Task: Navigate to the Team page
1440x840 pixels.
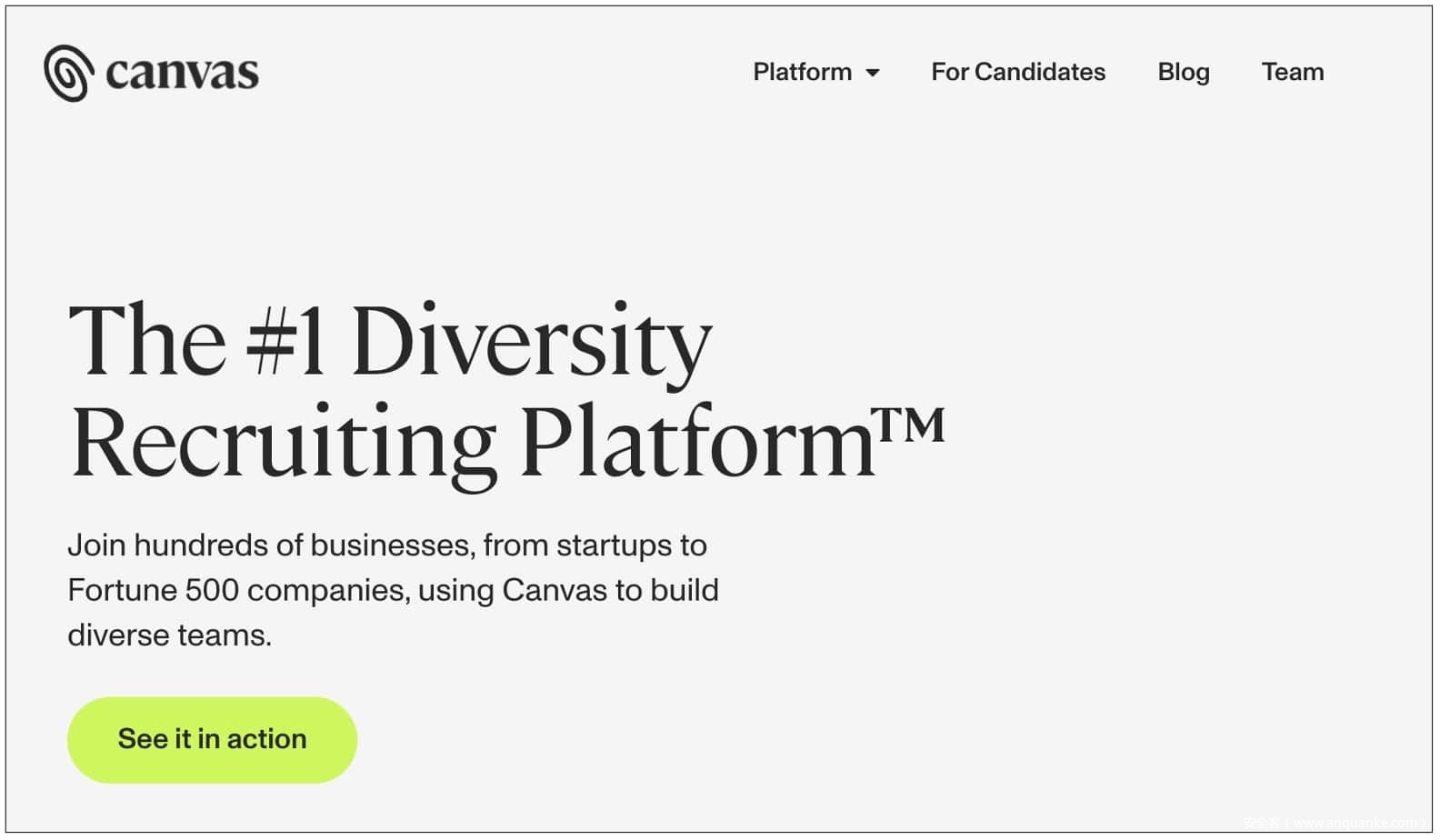Action: [x=1292, y=72]
